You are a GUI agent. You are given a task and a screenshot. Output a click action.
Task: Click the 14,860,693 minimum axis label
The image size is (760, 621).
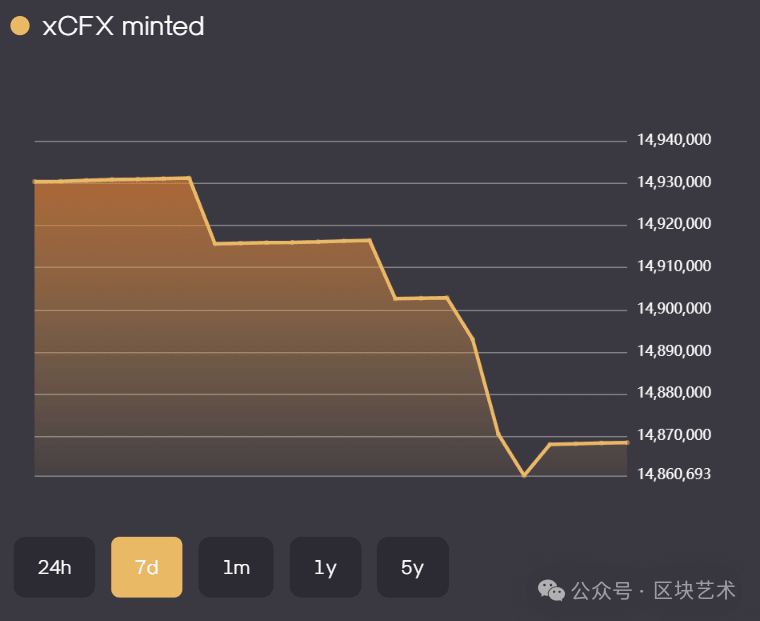pyautogui.click(x=674, y=474)
